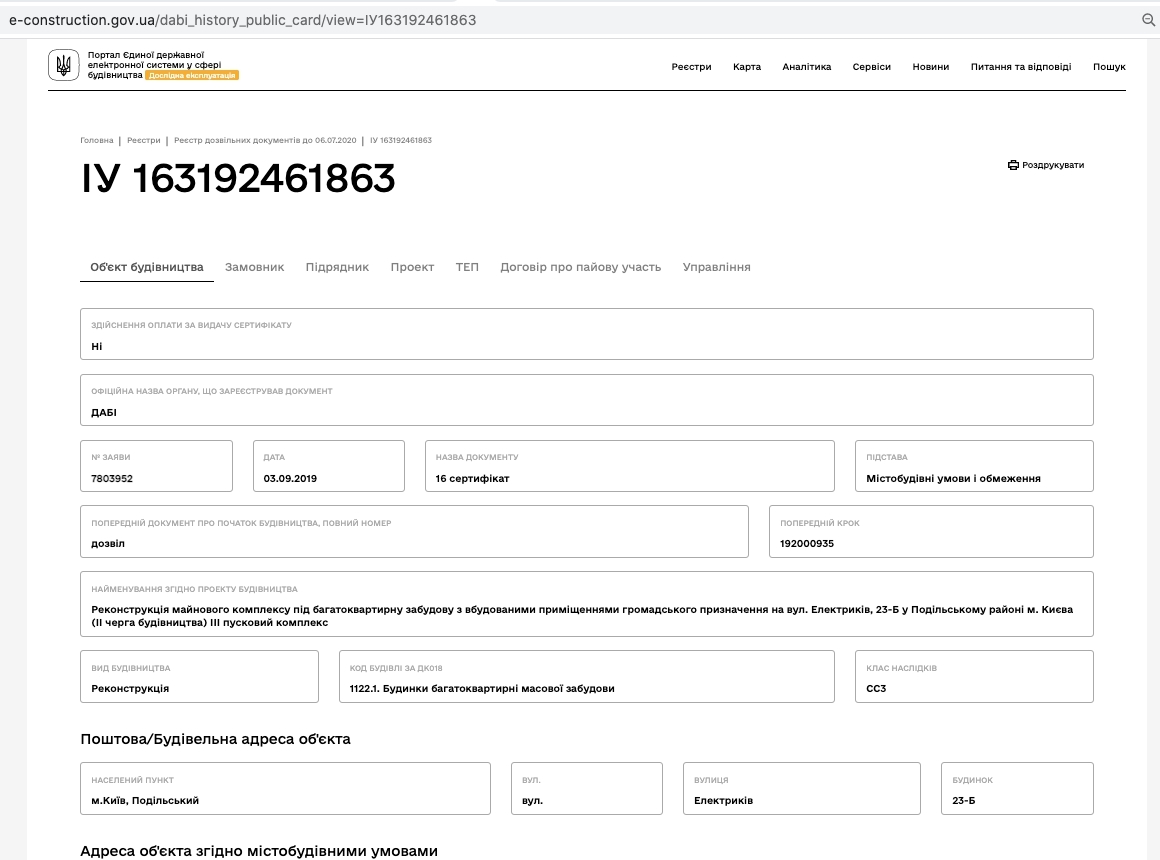Go to the Аналітика section
Viewport: 1160px width, 860px height.
click(x=806, y=67)
